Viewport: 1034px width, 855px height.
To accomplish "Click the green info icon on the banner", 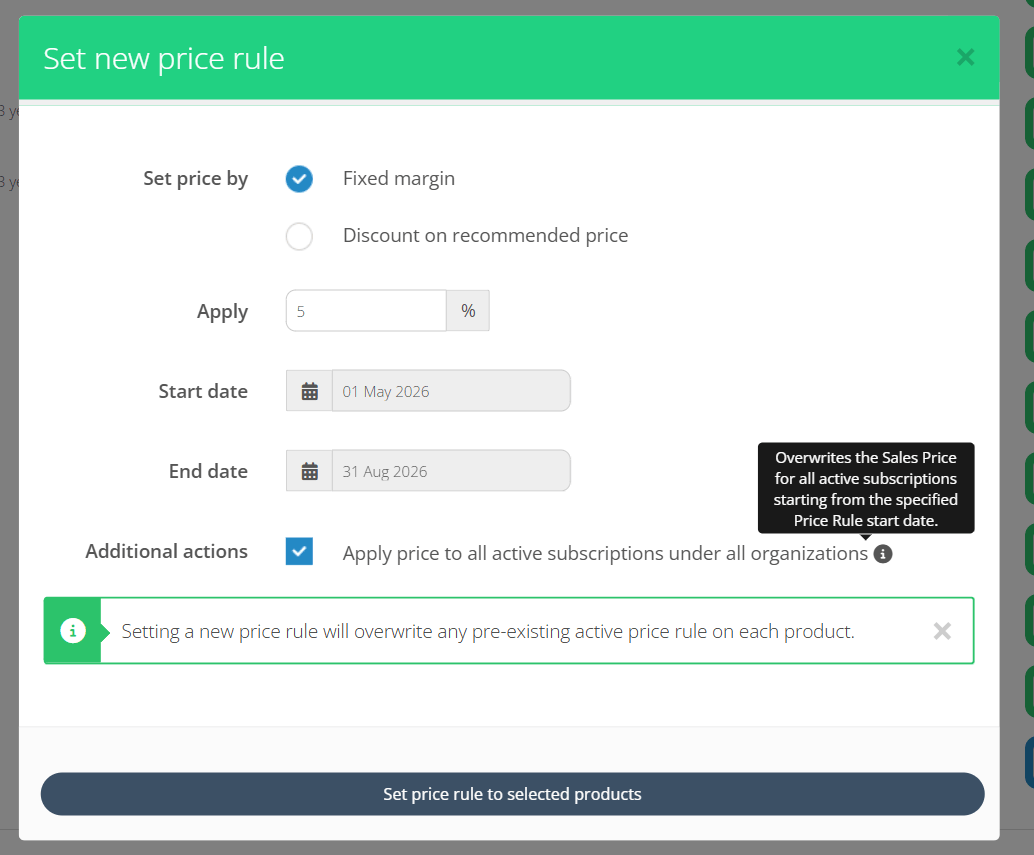I will pos(70,630).
